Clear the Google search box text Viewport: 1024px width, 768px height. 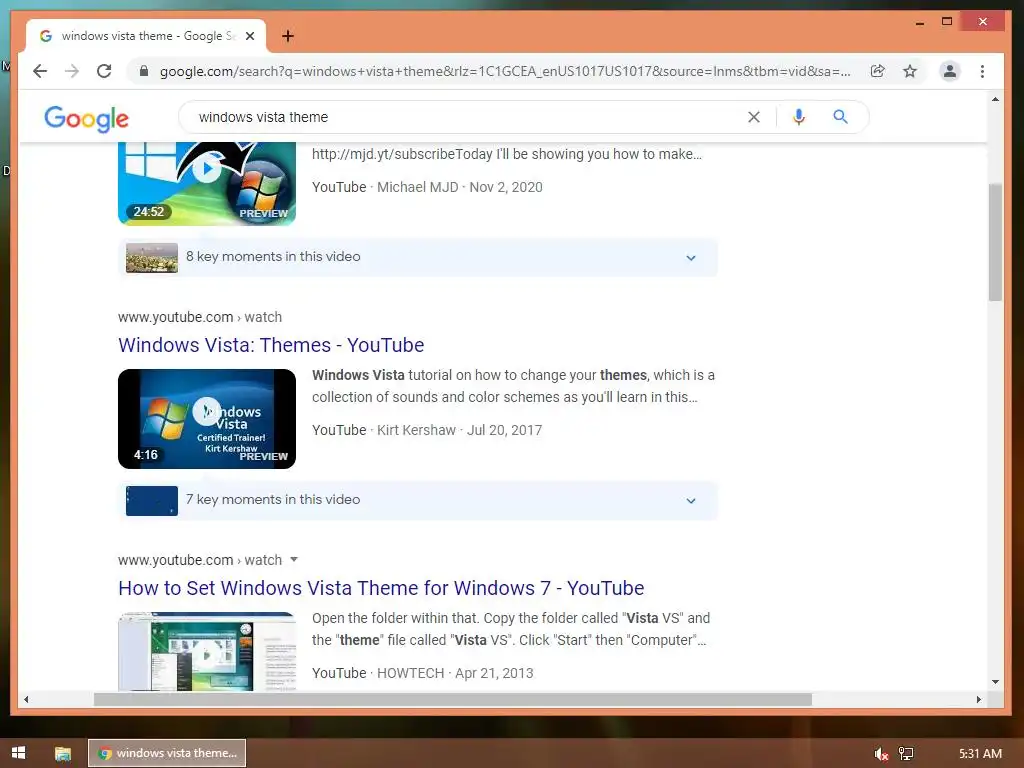coord(754,117)
